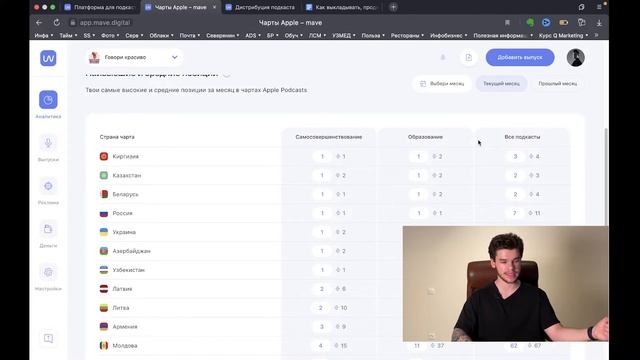Click the bookmark icon in address bar

(x=507, y=23)
